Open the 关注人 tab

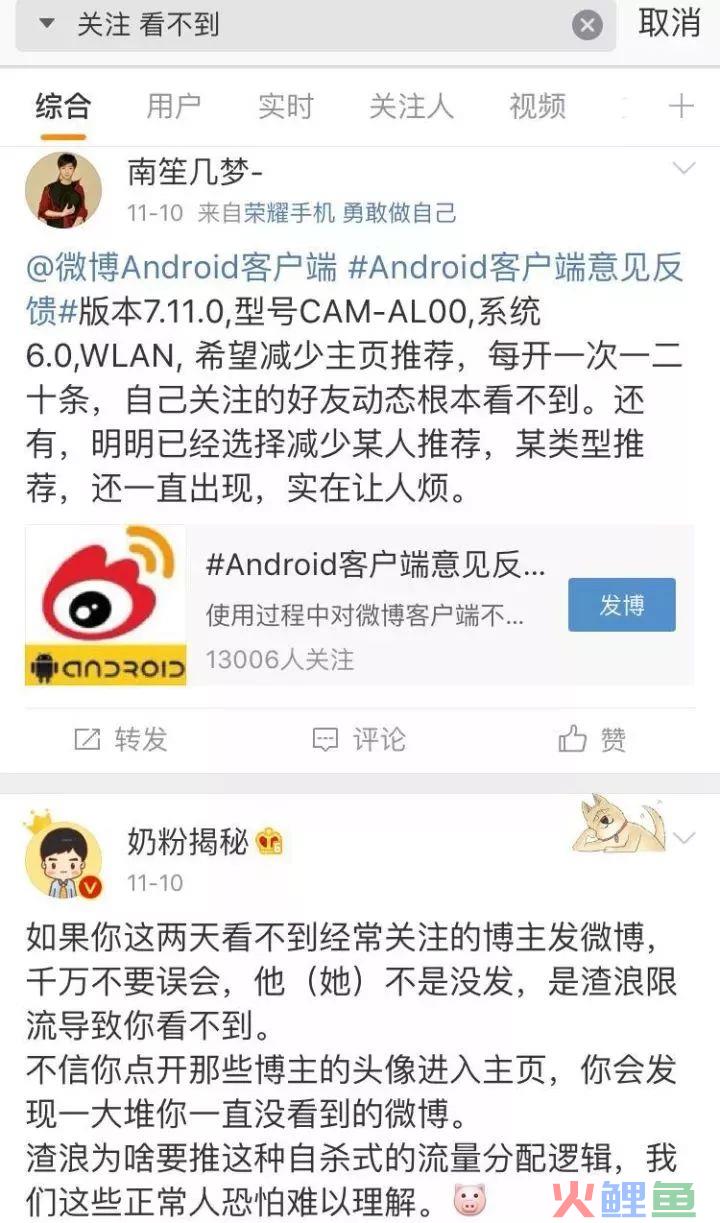point(411,106)
